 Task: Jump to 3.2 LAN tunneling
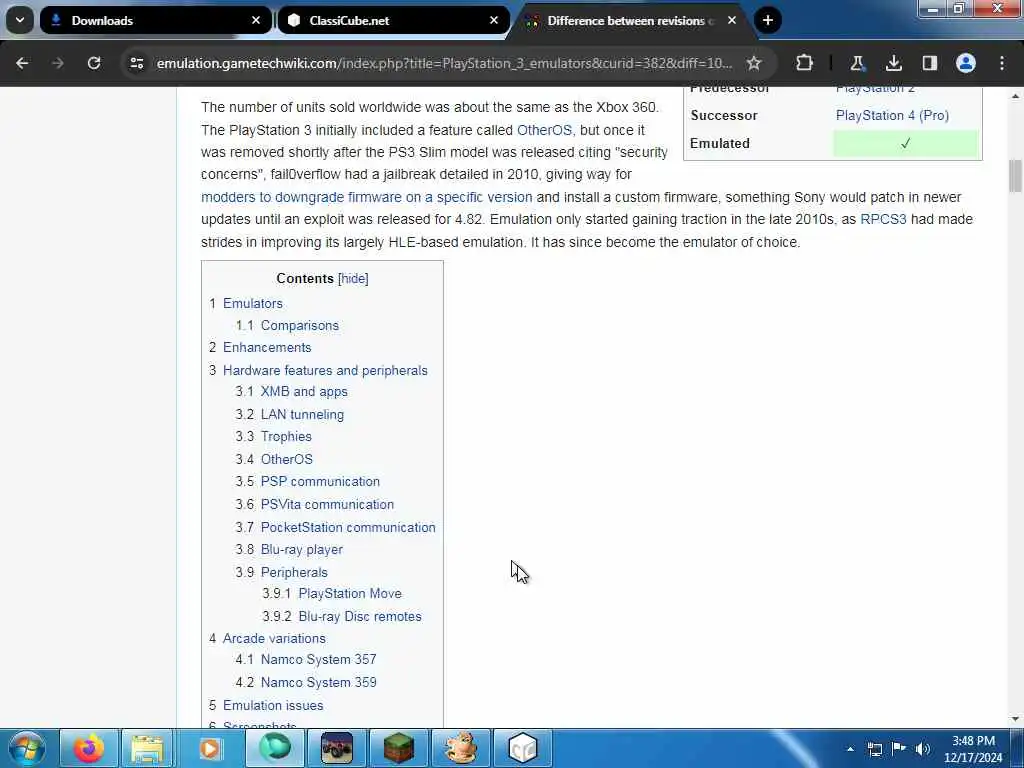(289, 414)
